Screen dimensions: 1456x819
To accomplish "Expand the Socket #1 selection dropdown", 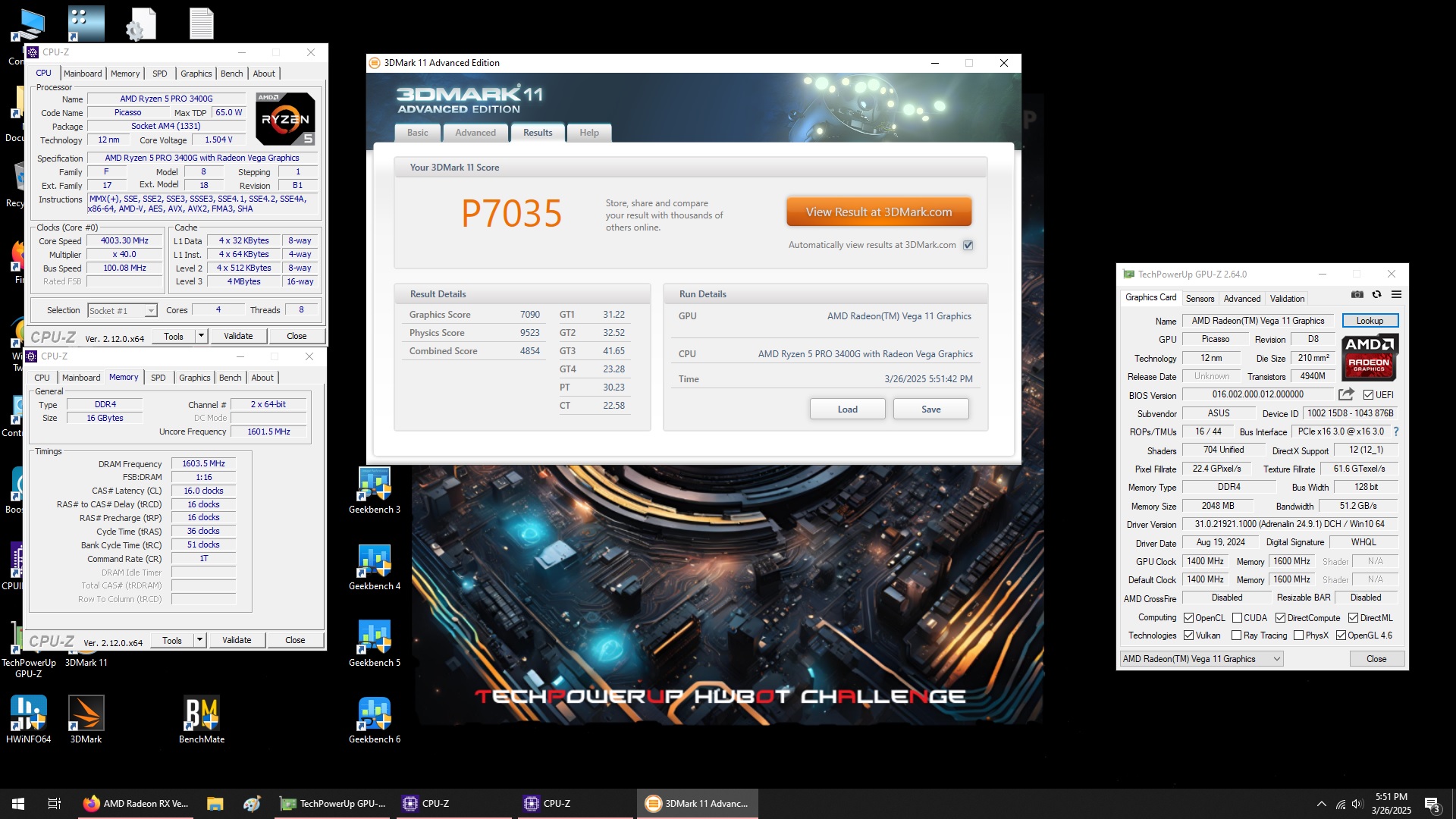I will pyautogui.click(x=151, y=310).
